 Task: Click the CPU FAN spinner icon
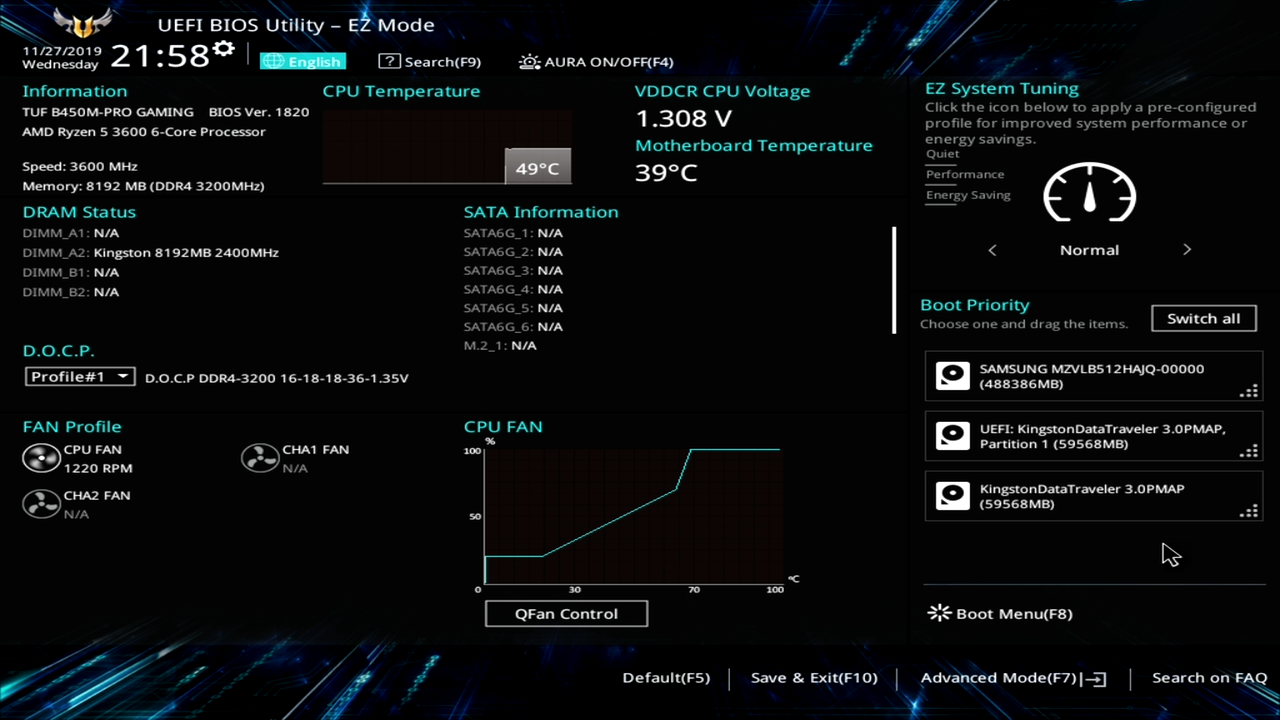click(41, 459)
